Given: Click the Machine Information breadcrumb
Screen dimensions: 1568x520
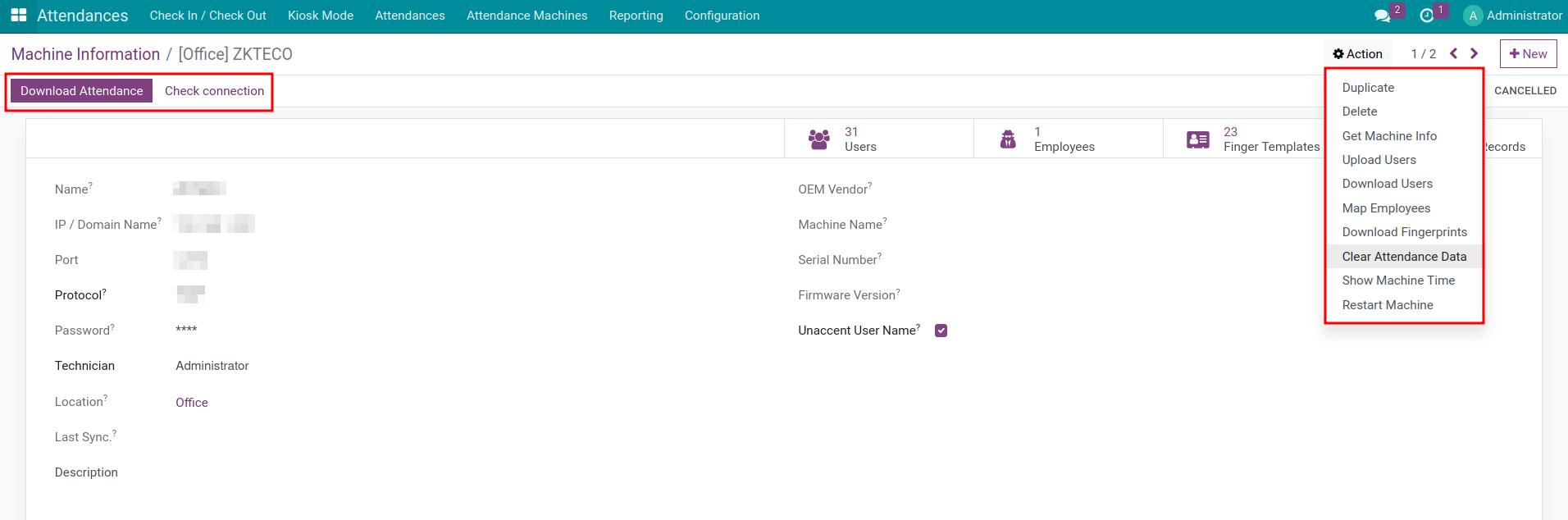Looking at the screenshot, I should pyautogui.click(x=85, y=54).
